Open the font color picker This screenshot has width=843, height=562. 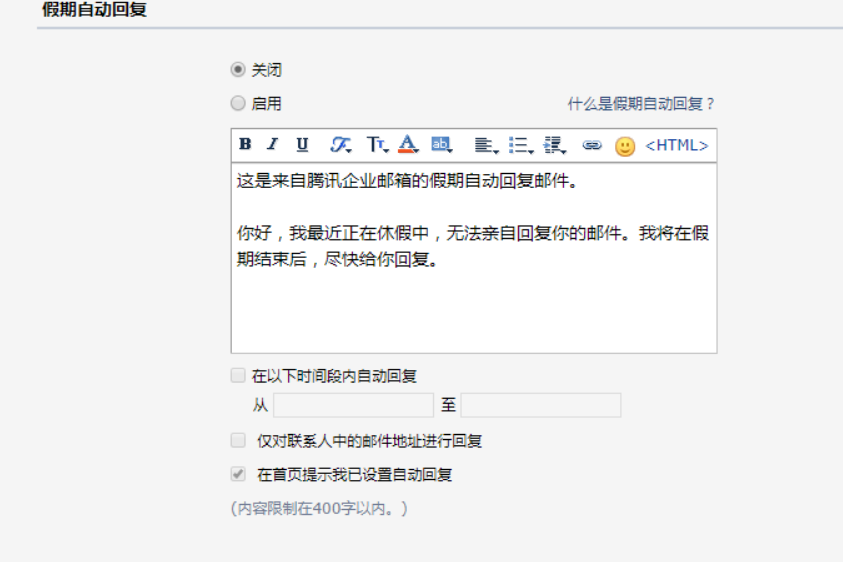click(408, 145)
